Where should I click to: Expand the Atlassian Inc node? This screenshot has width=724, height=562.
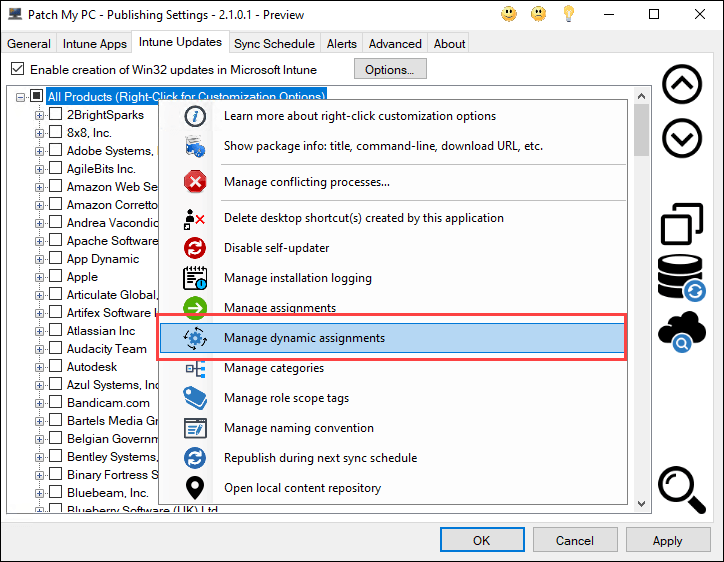click(x=39, y=332)
